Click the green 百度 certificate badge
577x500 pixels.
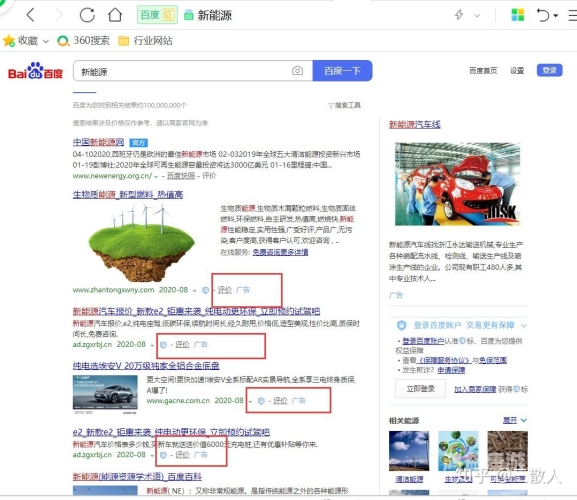157,15
